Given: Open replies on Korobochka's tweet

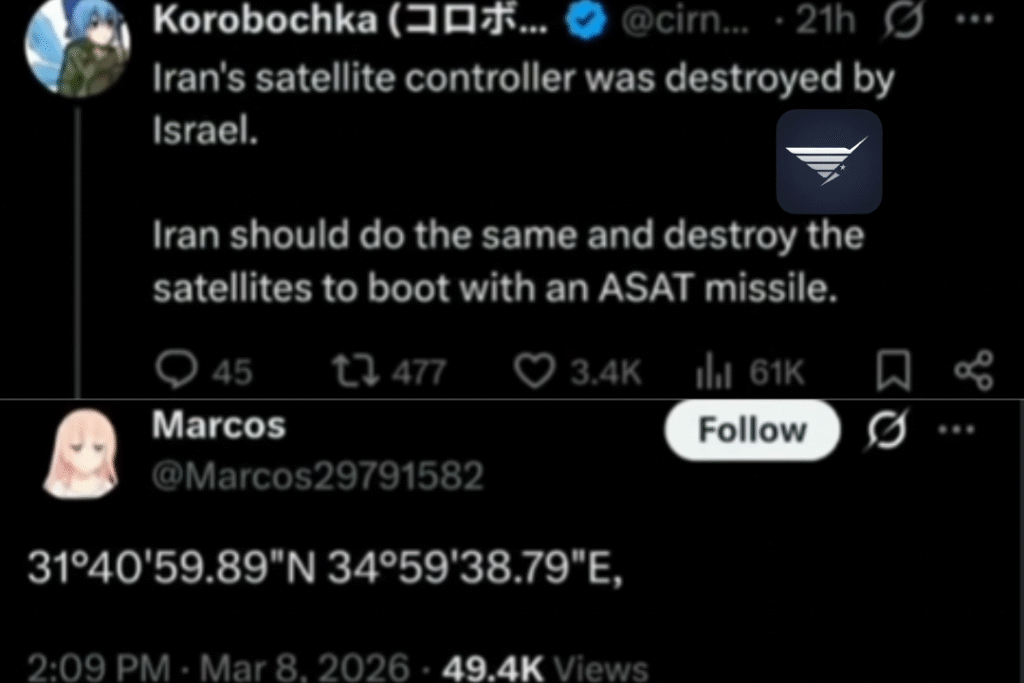Looking at the screenshot, I should [203, 371].
